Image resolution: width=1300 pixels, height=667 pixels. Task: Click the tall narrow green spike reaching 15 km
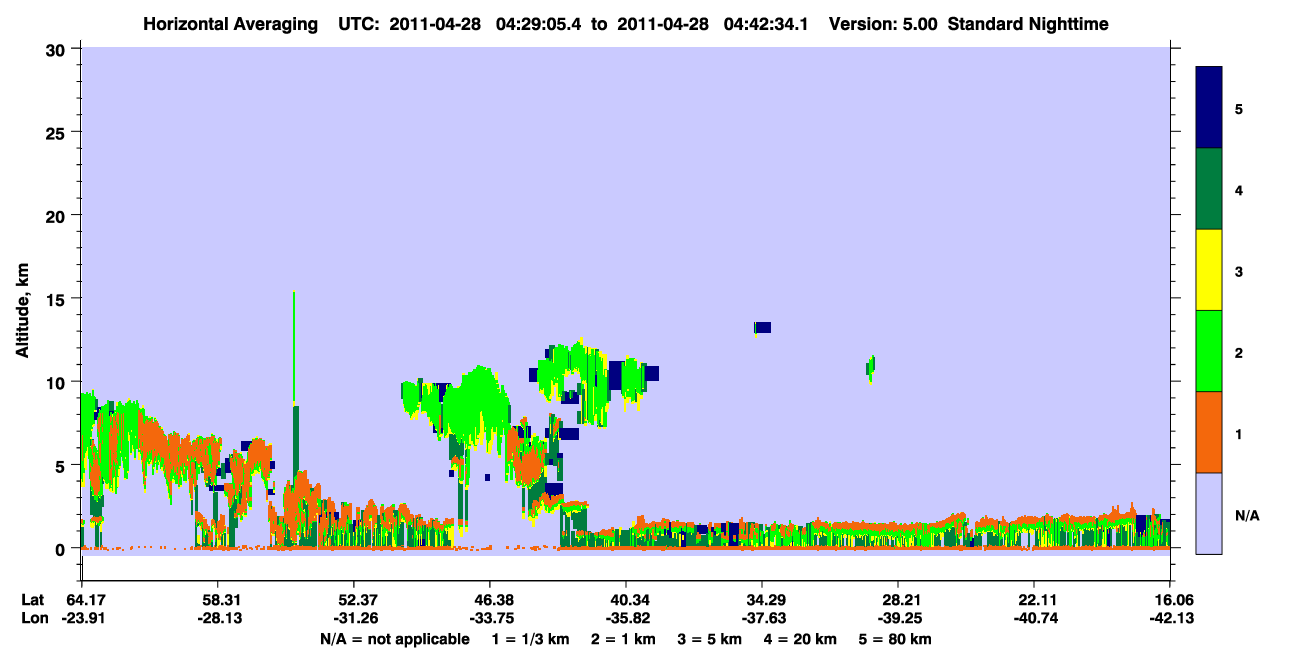pyautogui.click(x=294, y=345)
